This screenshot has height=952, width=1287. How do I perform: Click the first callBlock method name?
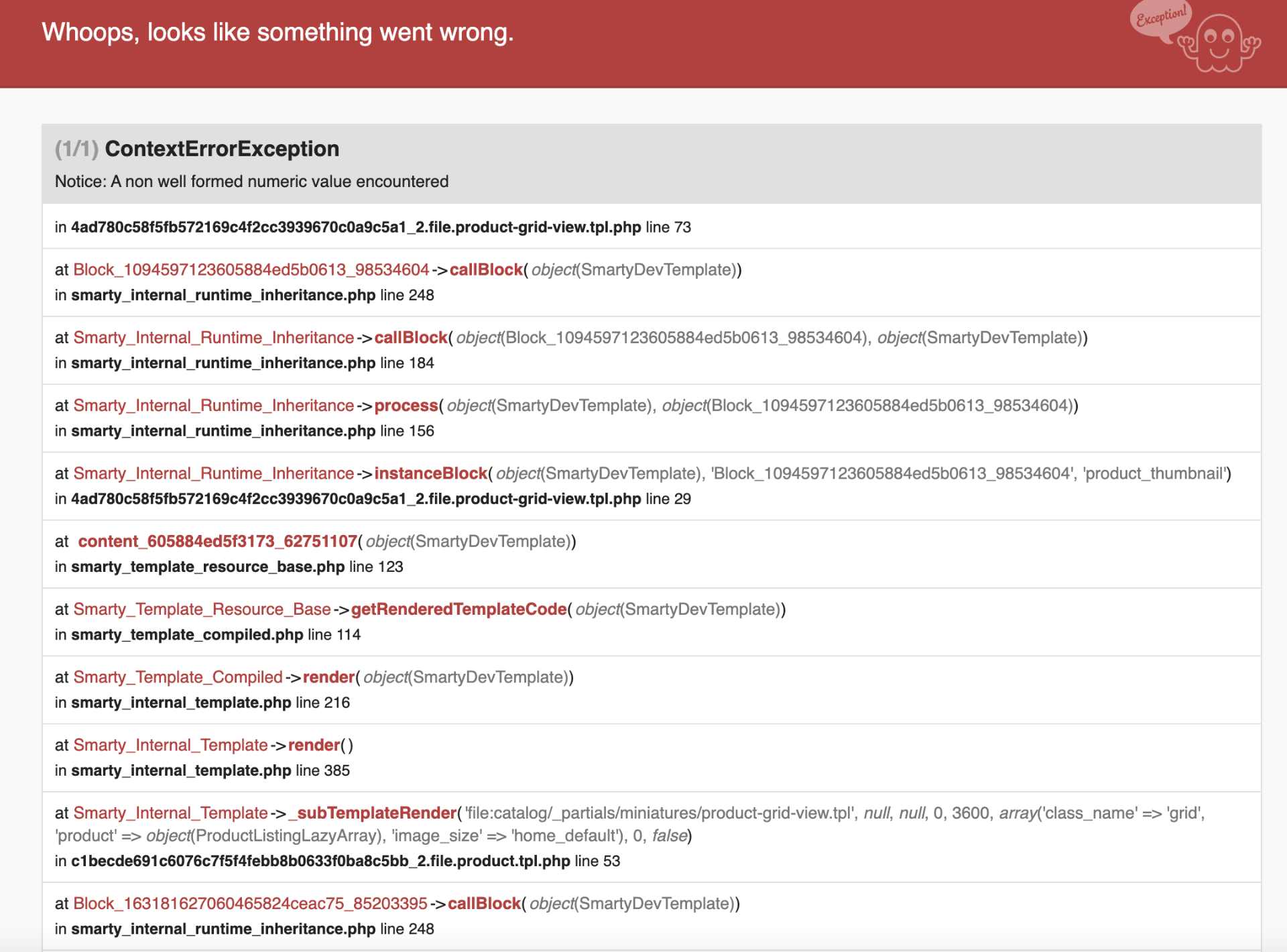click(x=485, y=270)
